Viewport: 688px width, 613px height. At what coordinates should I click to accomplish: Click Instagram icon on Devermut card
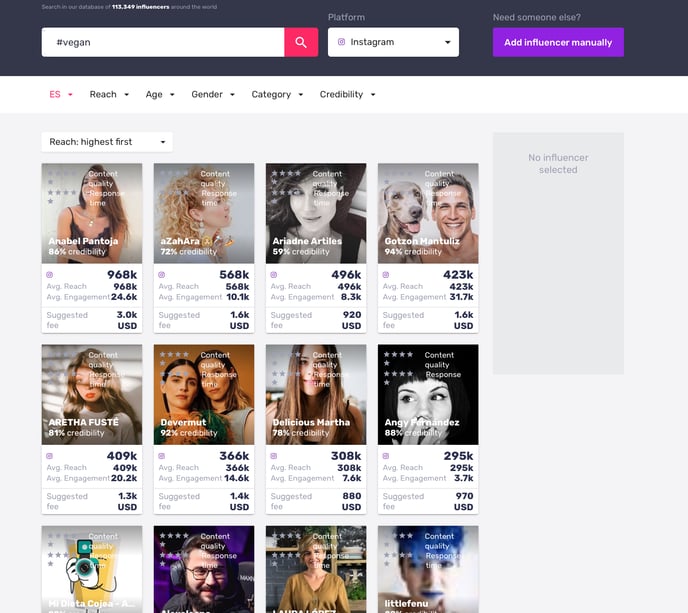click(x=161, y=456)
